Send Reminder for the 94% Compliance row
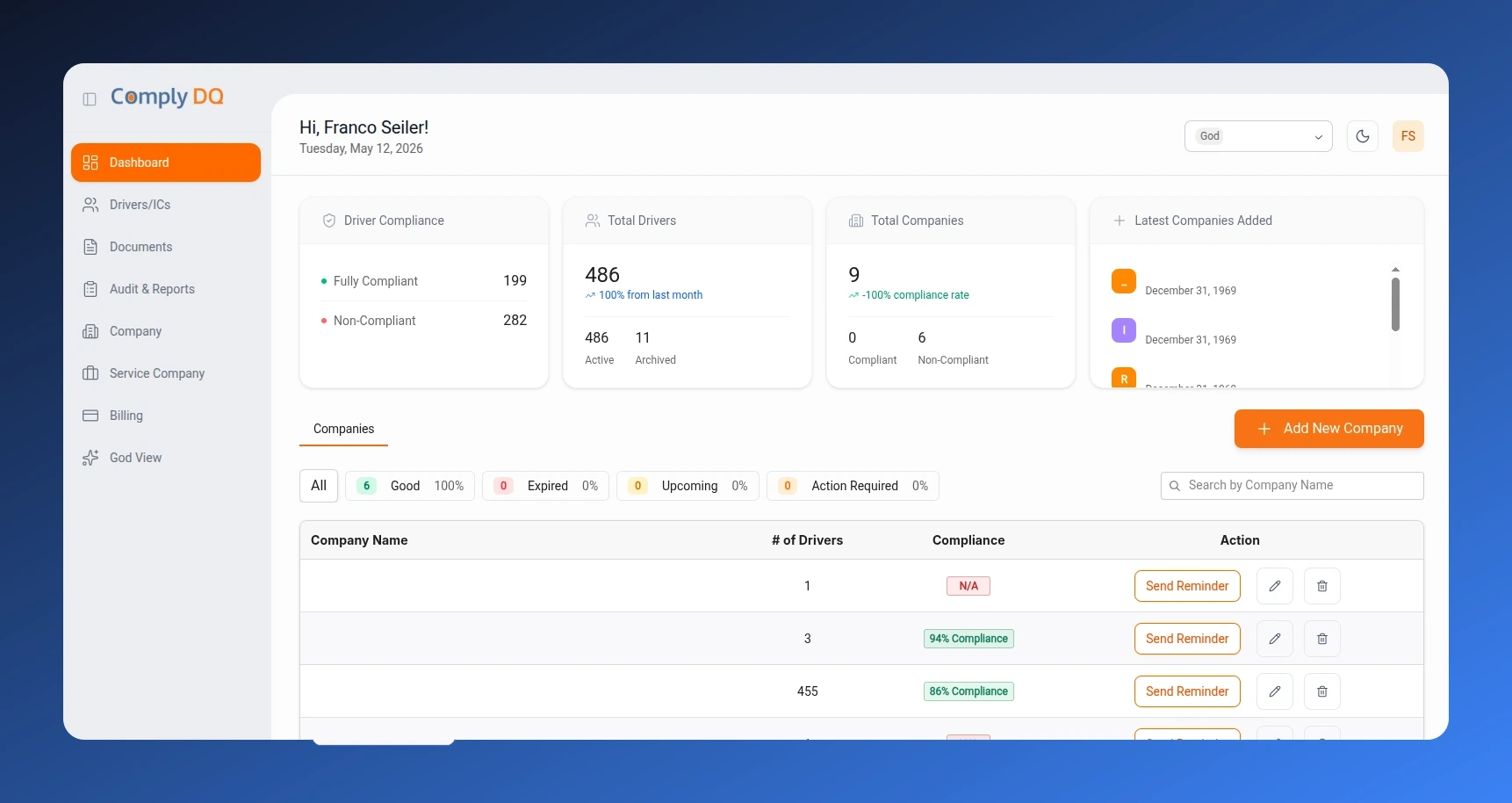Screen dimensions: 1512x803 pos(1187,639)
